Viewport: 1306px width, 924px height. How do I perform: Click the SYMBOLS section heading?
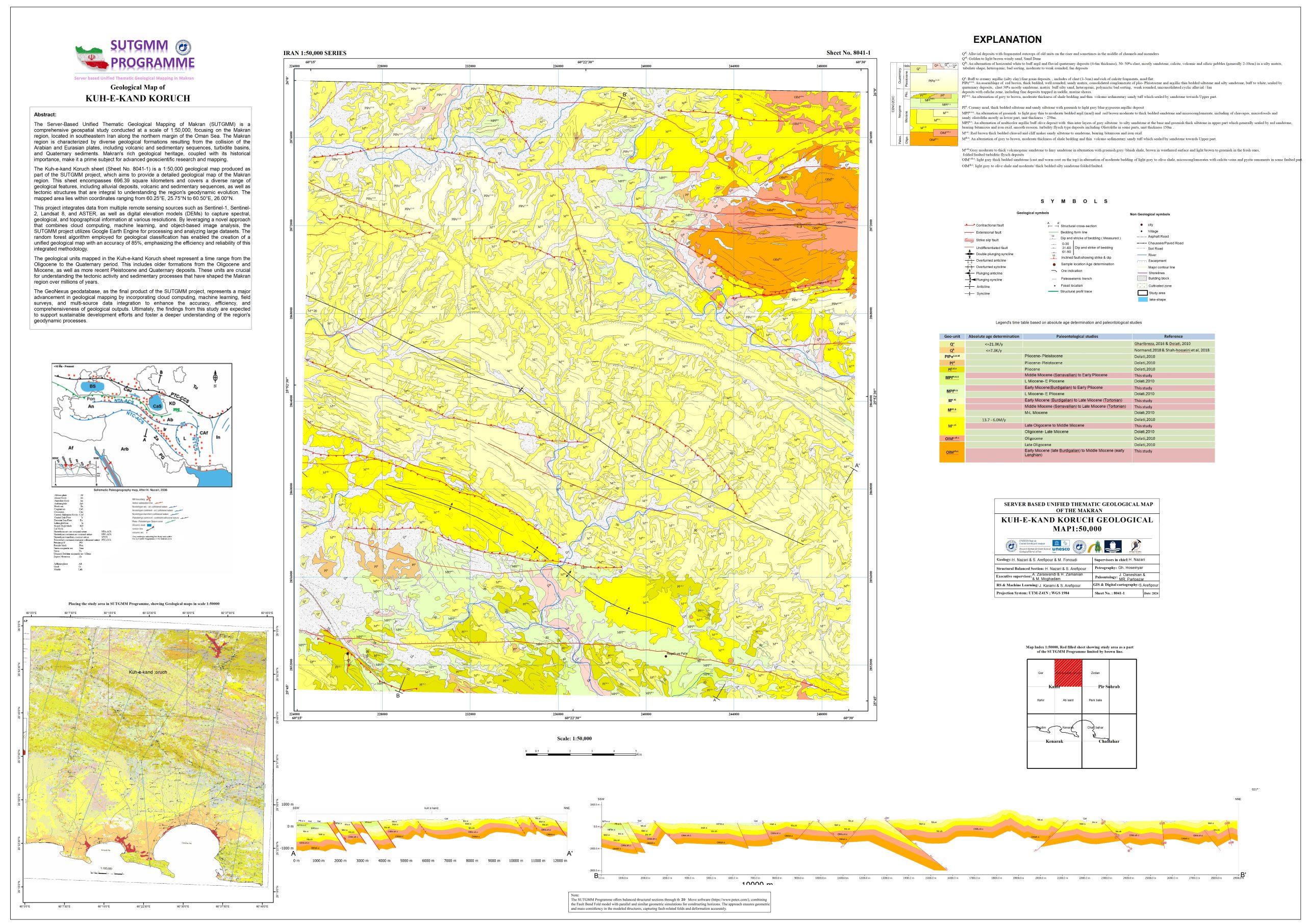click(x=1074, y=202)
